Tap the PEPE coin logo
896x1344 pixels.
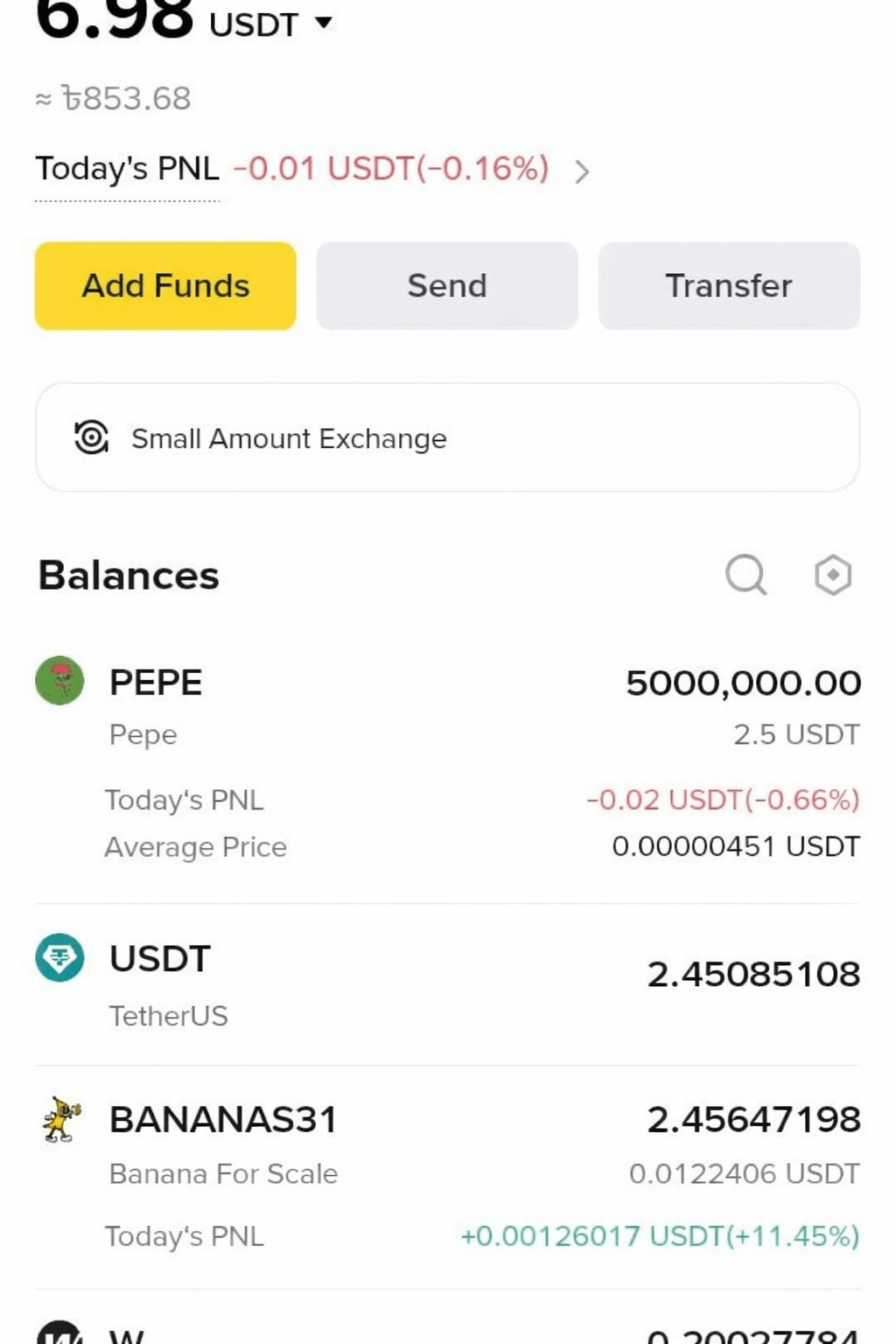(x=59, y=681)
